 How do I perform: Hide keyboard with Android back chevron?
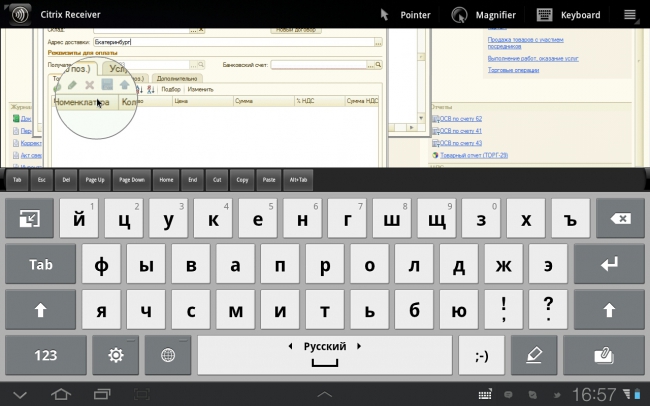20,394
